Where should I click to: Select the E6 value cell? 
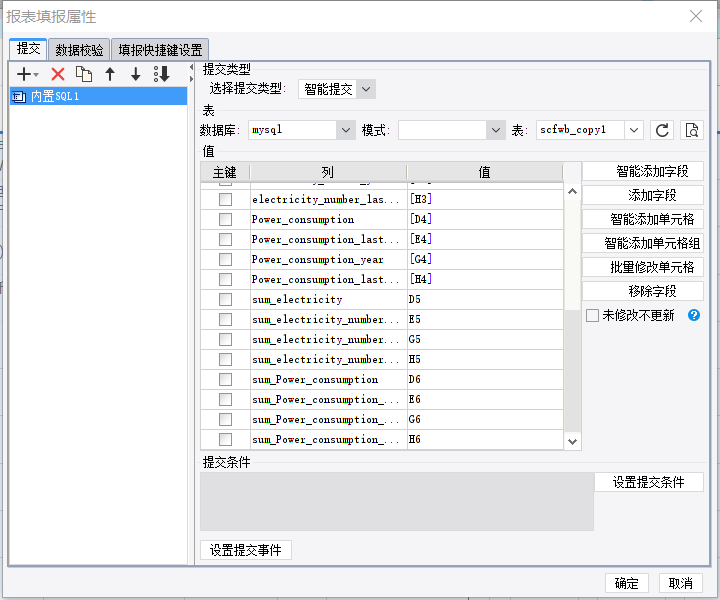(485, 399)
